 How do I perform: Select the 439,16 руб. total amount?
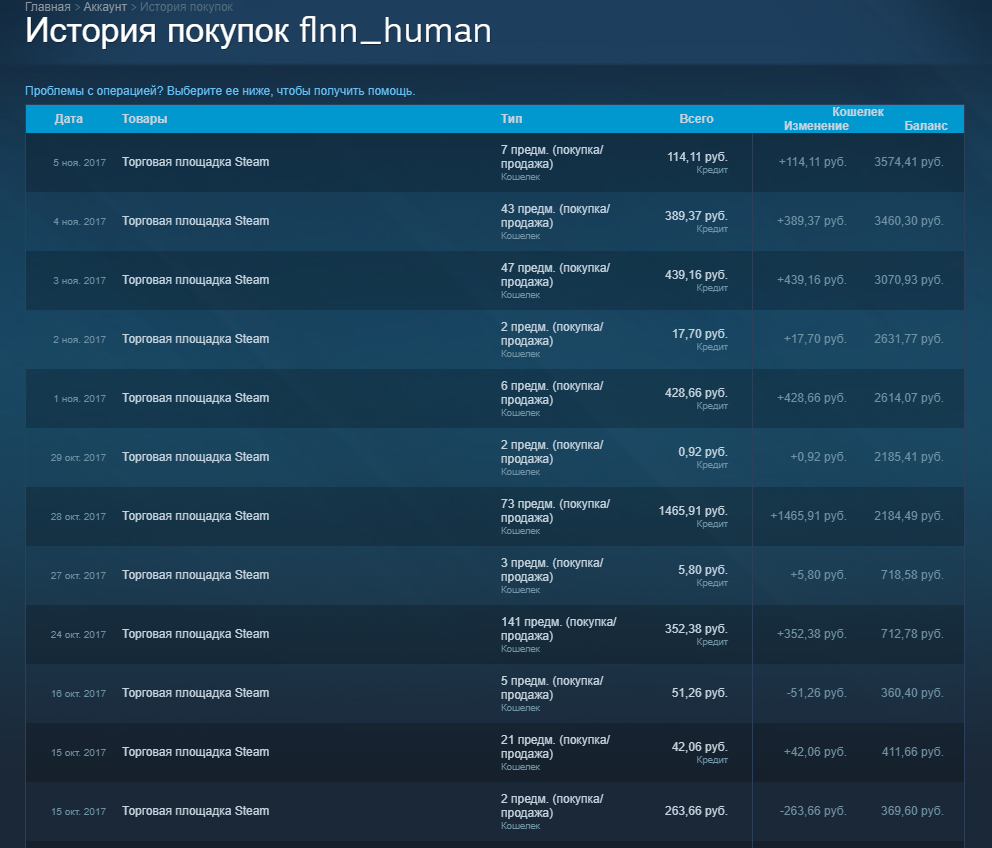(x=696, y=275)
